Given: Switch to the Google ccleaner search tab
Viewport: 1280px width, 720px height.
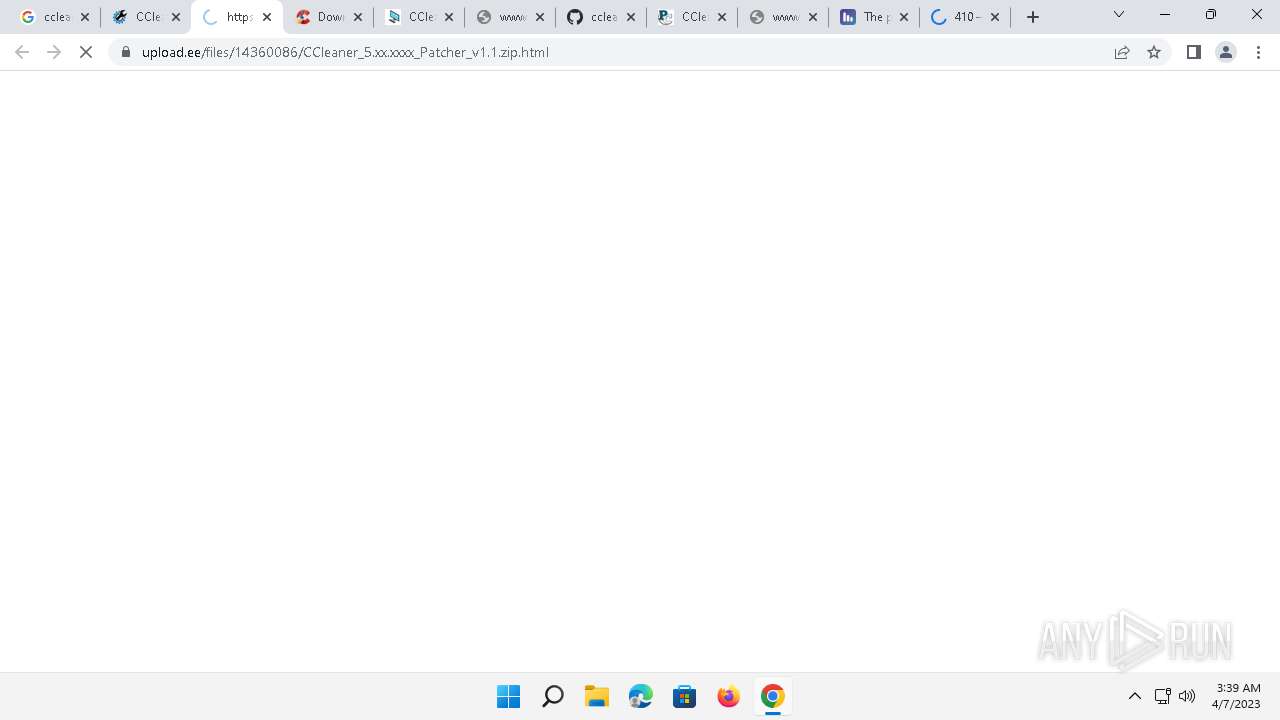Looking at the screenshot, I should click(x=55, y=17).
